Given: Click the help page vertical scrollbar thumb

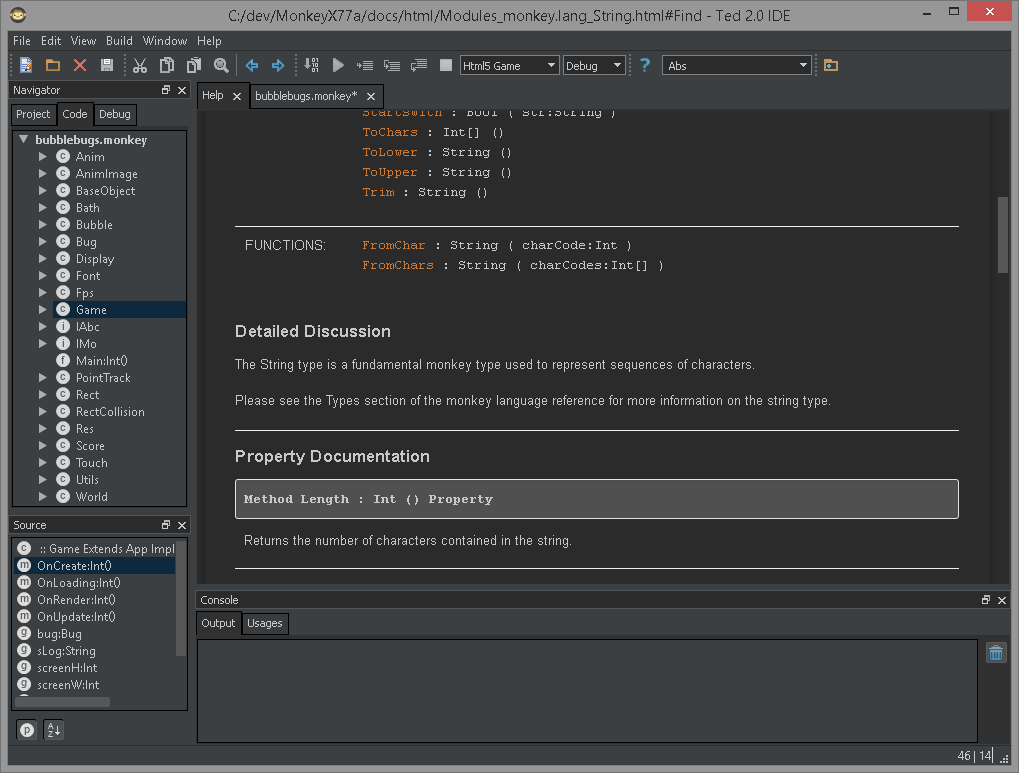Looking at the screenshot, I should pyautogui.click(x=1003, y=235).
